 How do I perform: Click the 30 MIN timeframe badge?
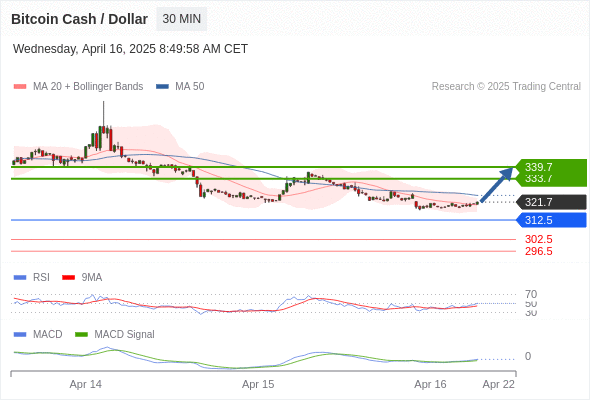[x=181, y=19]
